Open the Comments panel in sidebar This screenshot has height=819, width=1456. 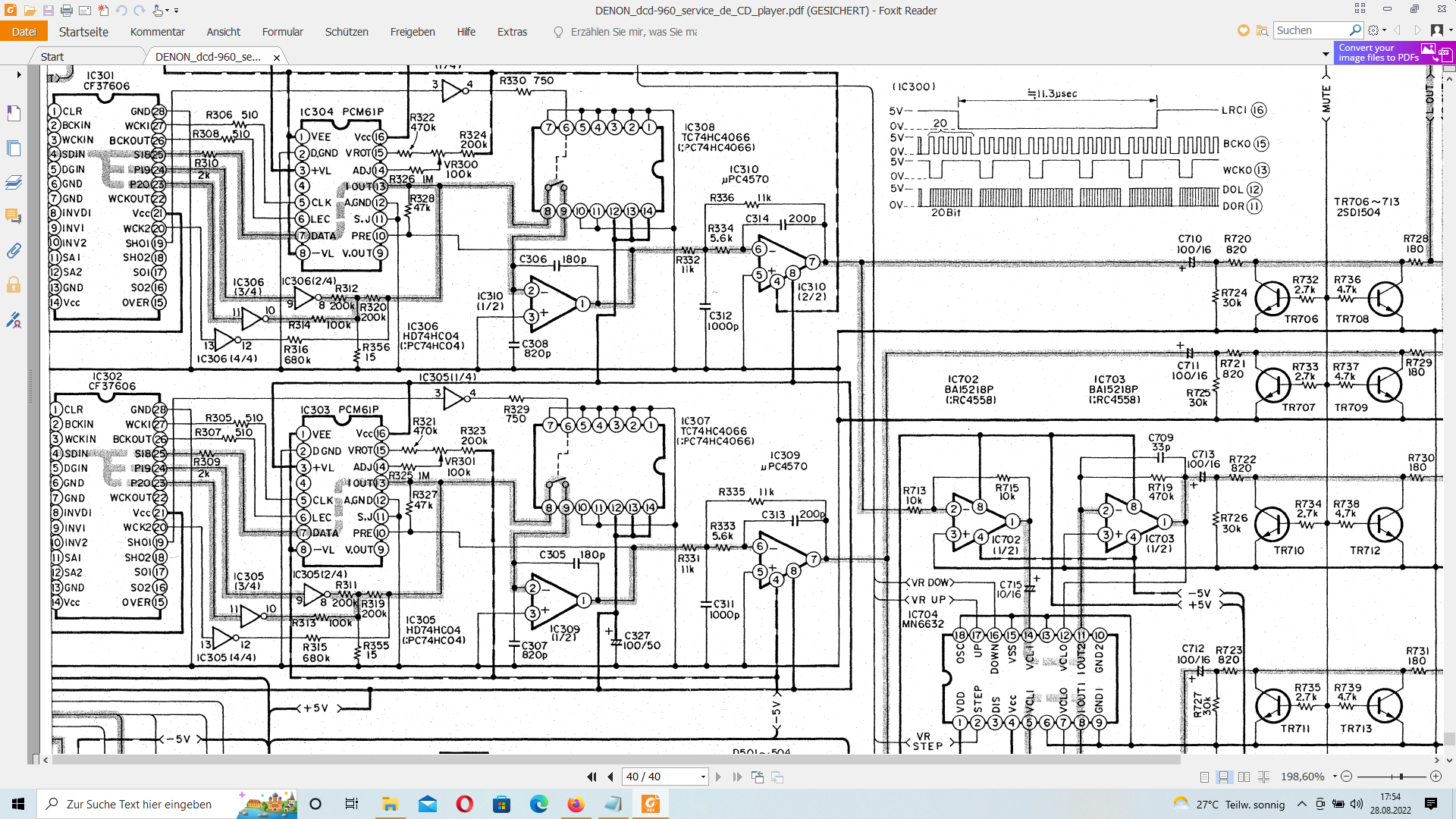pyautogui.click(x=14, y=216)
